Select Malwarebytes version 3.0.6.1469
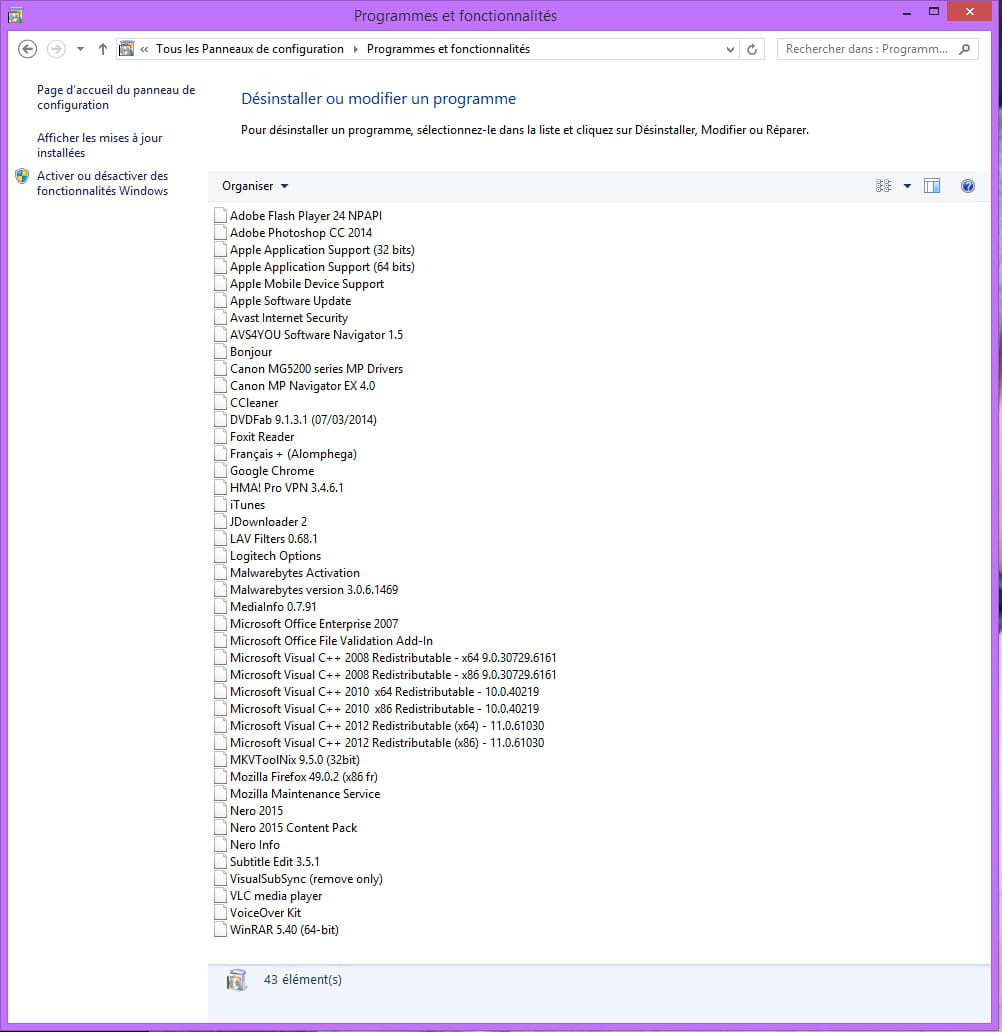The height and width of the screenshot is (1032, 1002). coord(314,590)
